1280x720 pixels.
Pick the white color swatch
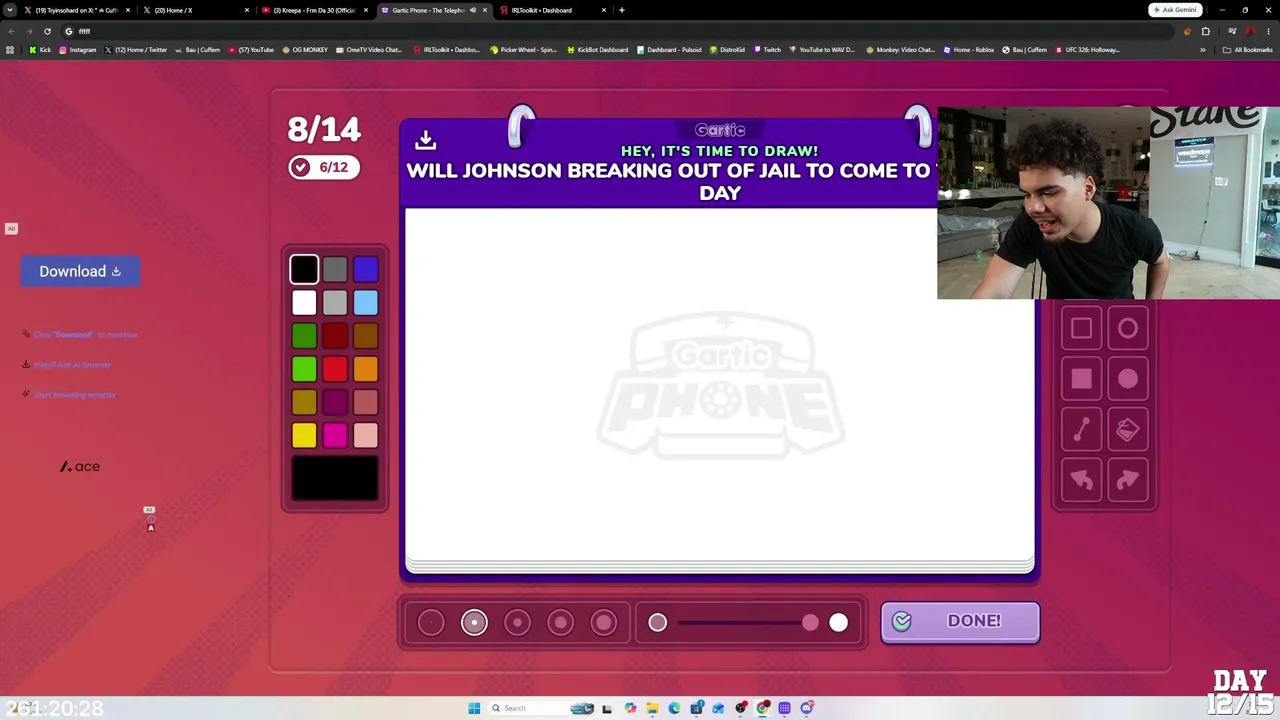tap(304, 302)
